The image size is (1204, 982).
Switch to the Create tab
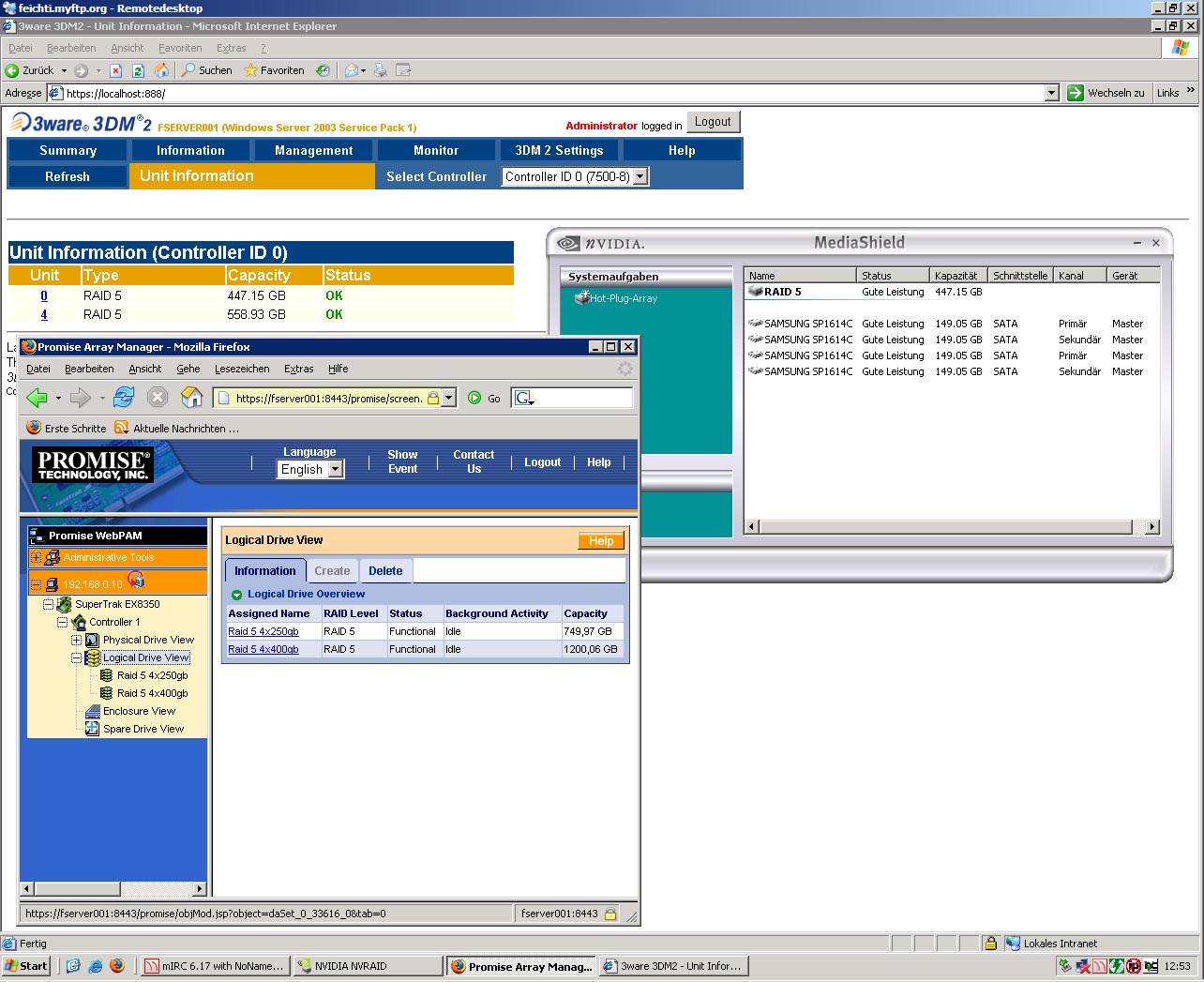[x=332, y=570]
